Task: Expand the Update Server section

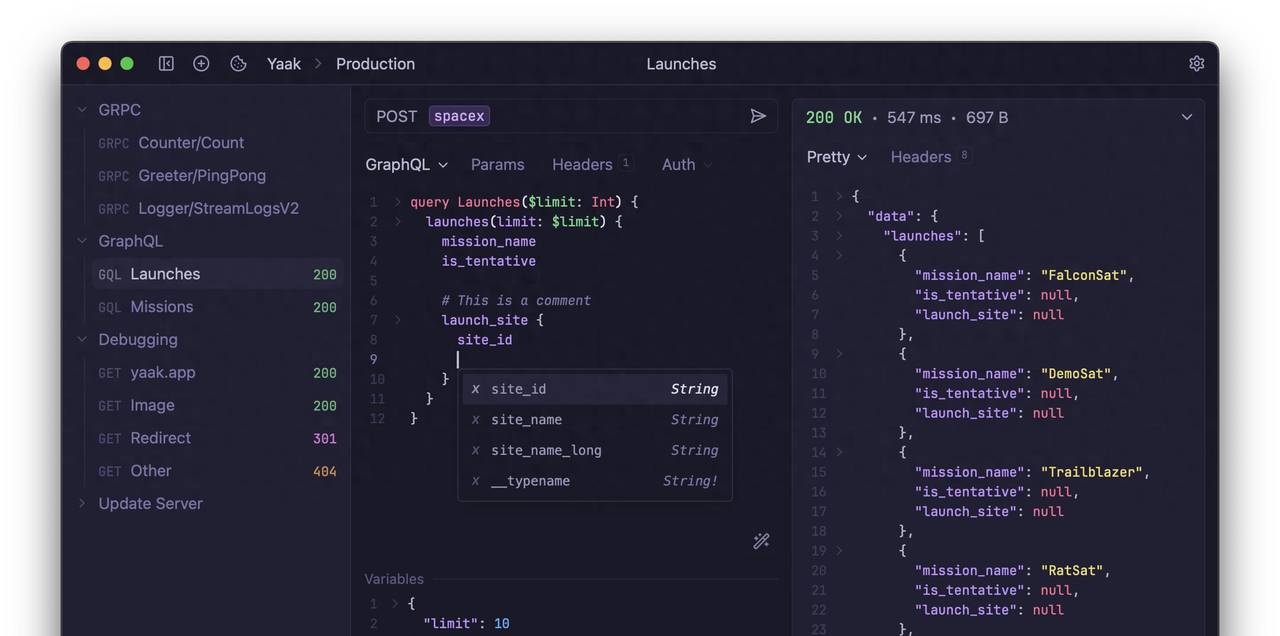Action: [x=82, y=503]
